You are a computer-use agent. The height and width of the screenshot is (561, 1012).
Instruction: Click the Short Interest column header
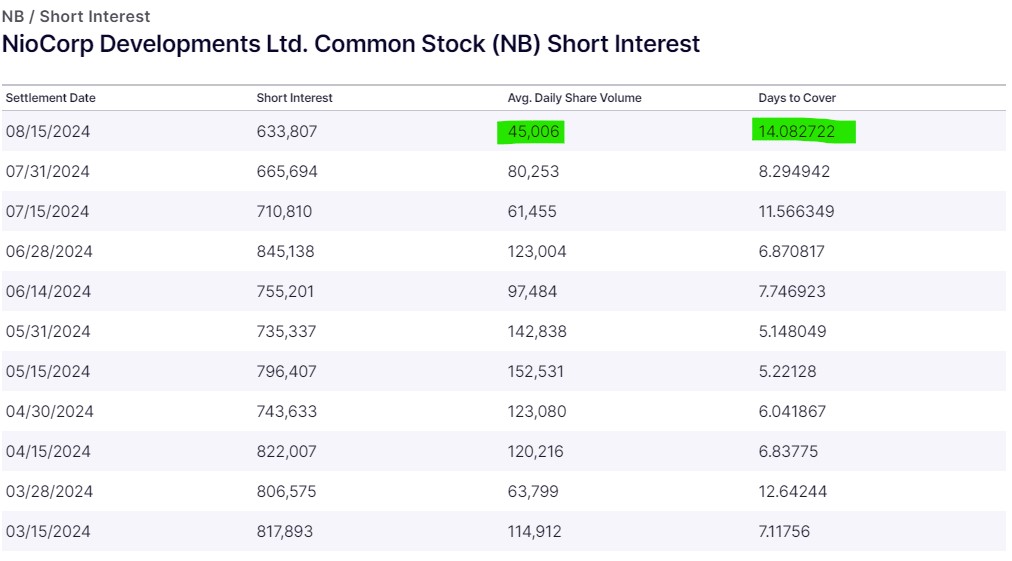click(295, 98)
